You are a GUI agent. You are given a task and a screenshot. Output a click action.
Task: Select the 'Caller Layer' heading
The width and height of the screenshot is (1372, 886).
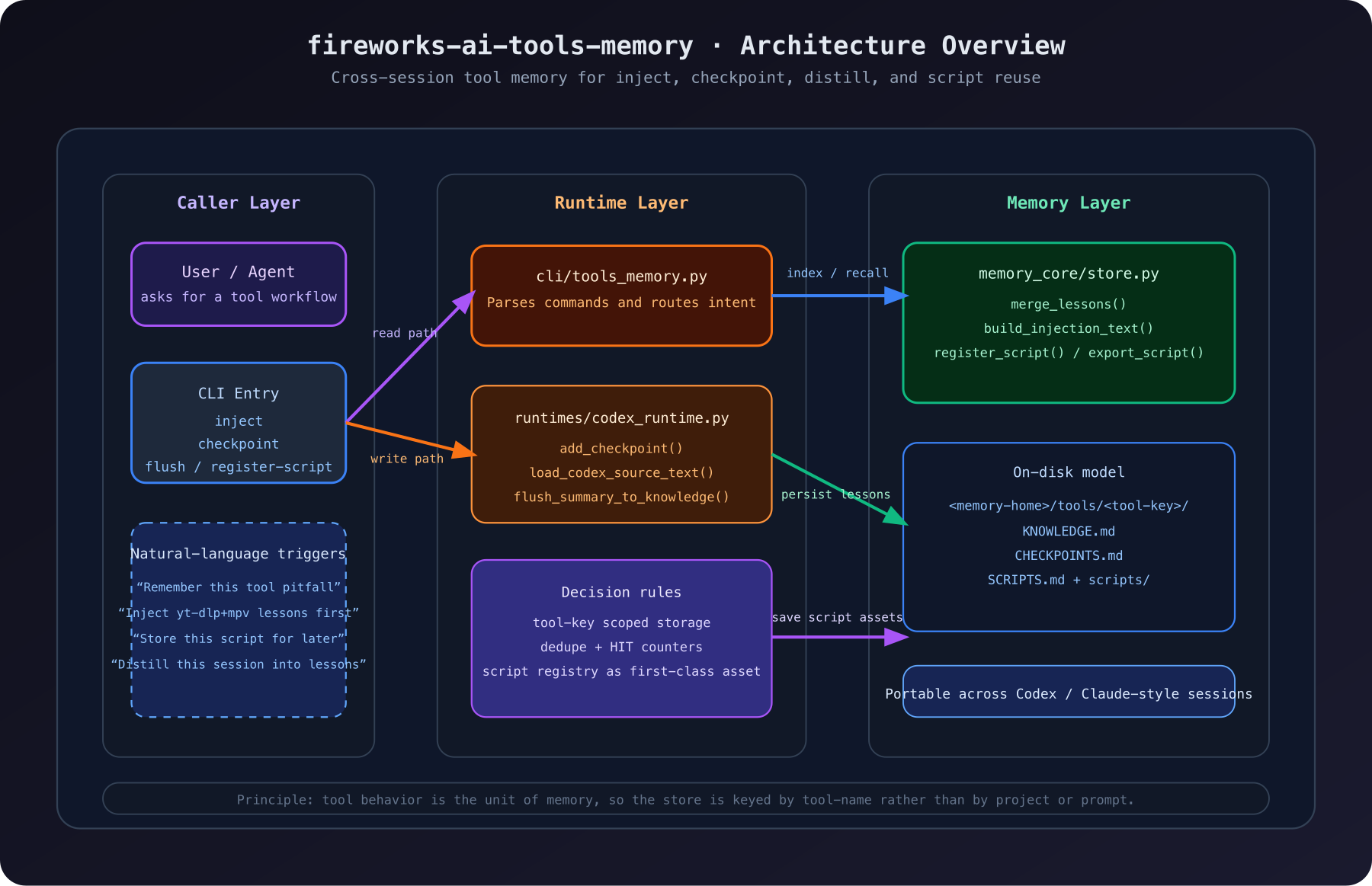pyautogui.click(x=239, y=203)
